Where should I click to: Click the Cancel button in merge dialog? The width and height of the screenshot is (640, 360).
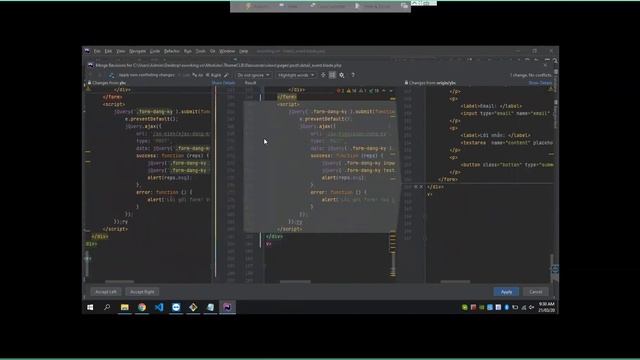pos(536,292)
